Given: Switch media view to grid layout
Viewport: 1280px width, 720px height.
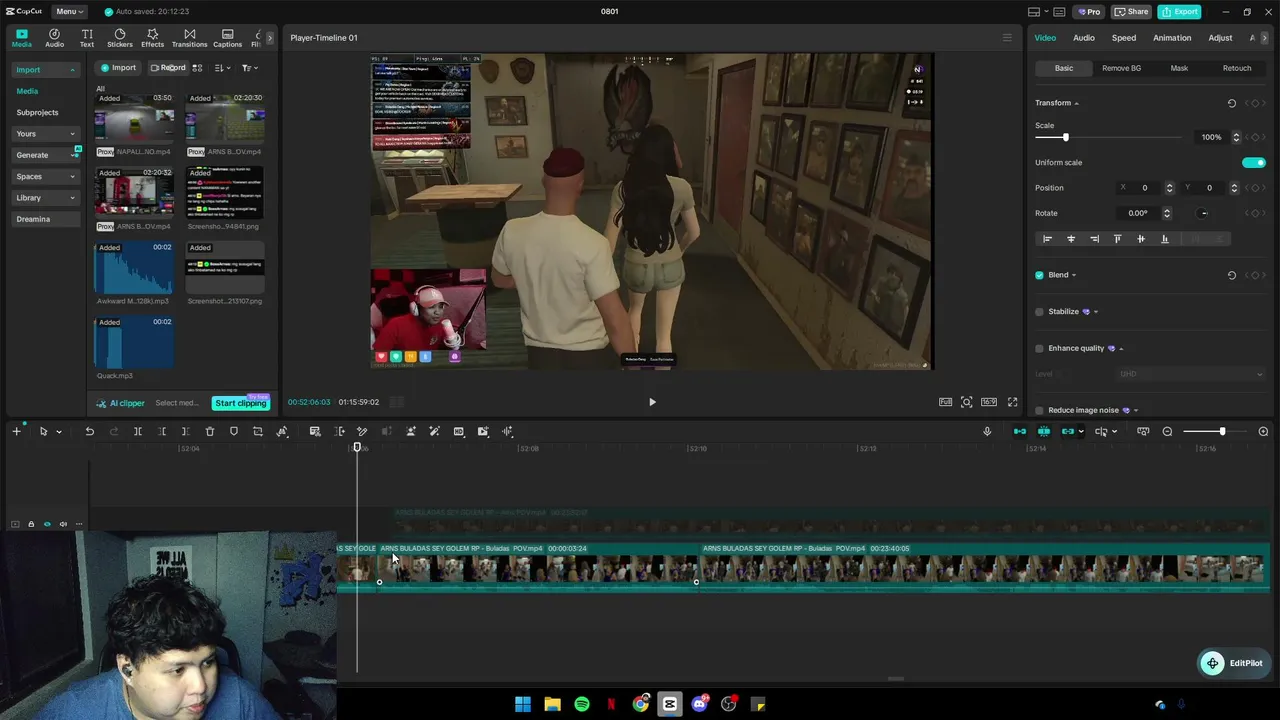Looking at the screenshot, I should pos(197,68).
